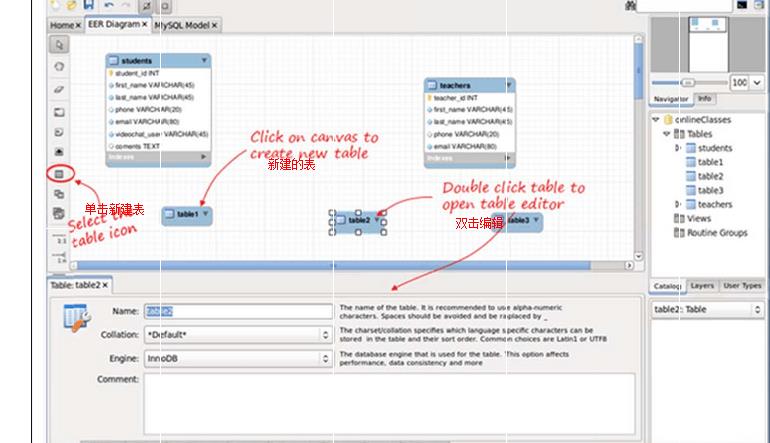Open the Info tab beside Navigator

coord(705,99)
